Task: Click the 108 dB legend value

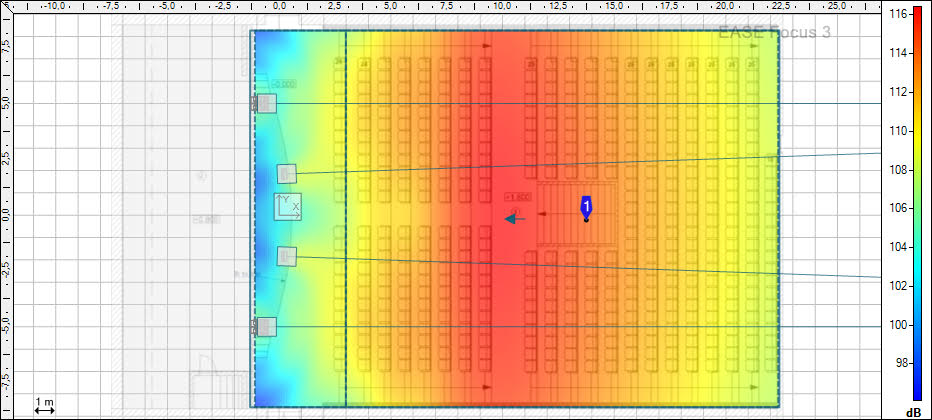Action: pyautogui.click(x=899, y=170)
